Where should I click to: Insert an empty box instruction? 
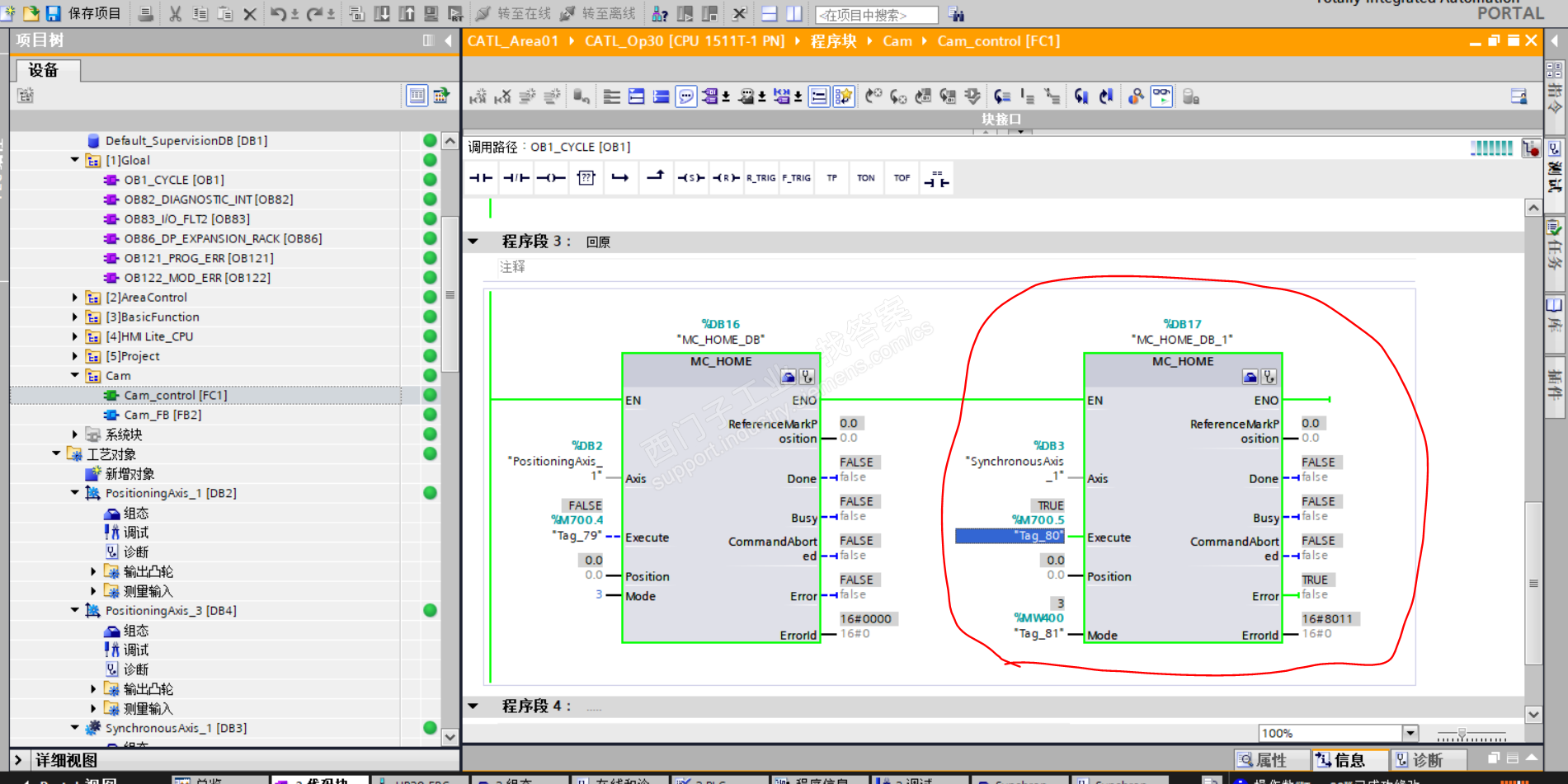(586, 178)
